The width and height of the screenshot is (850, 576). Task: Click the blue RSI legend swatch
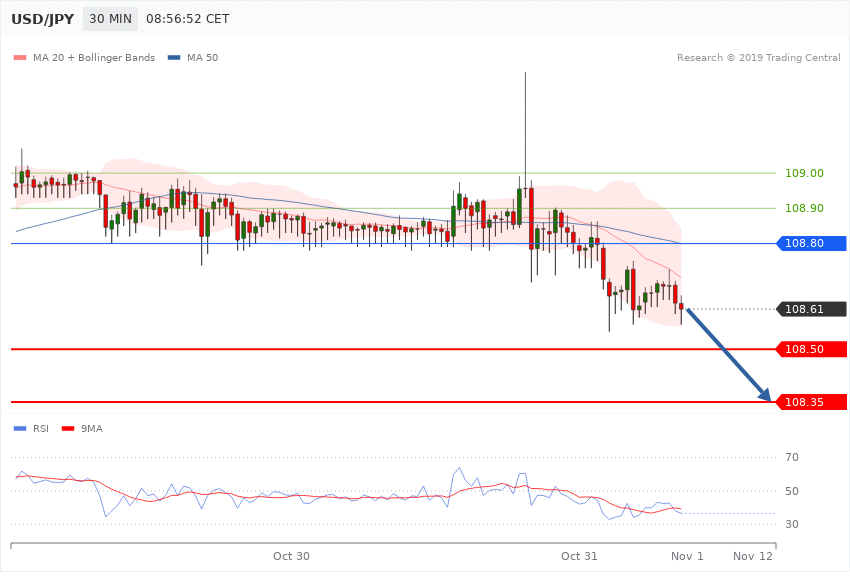tap(20, 429)
